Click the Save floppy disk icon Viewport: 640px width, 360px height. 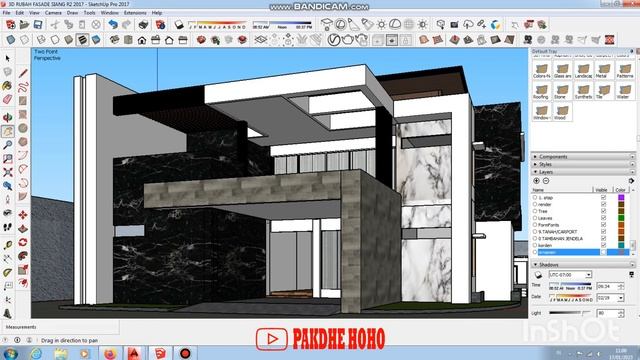coord(38,25)
